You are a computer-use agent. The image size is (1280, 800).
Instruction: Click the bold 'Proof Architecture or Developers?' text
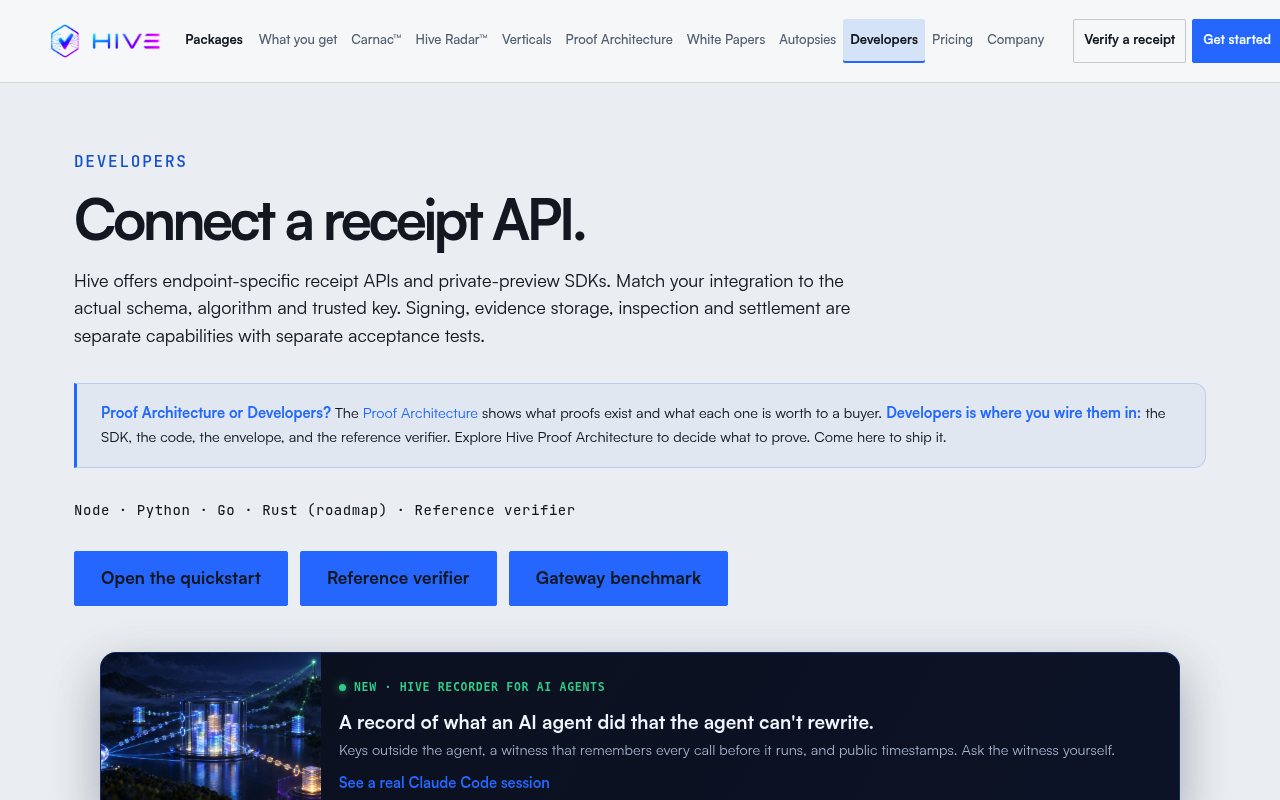click(216, 413)
